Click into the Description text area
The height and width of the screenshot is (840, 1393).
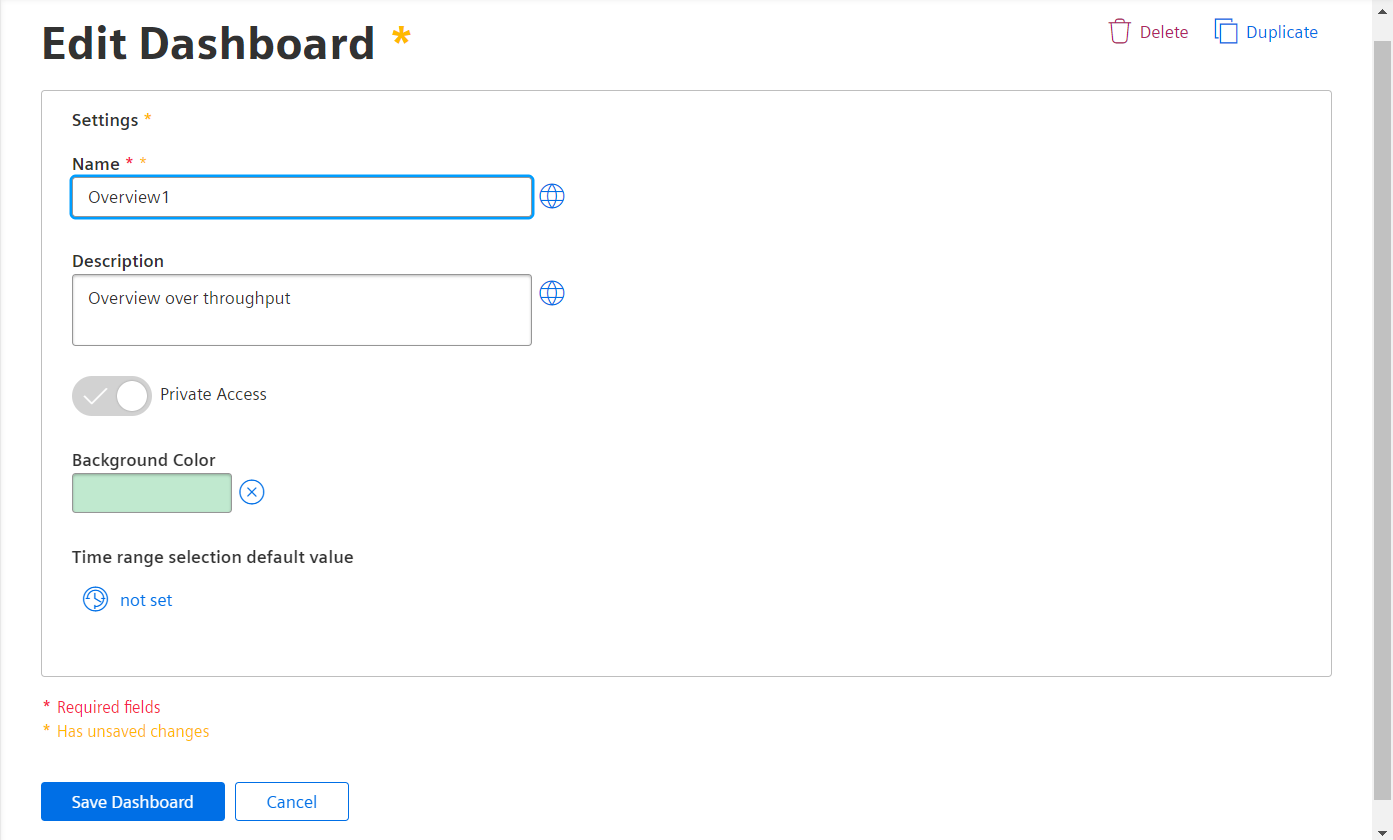click(302, 310)
